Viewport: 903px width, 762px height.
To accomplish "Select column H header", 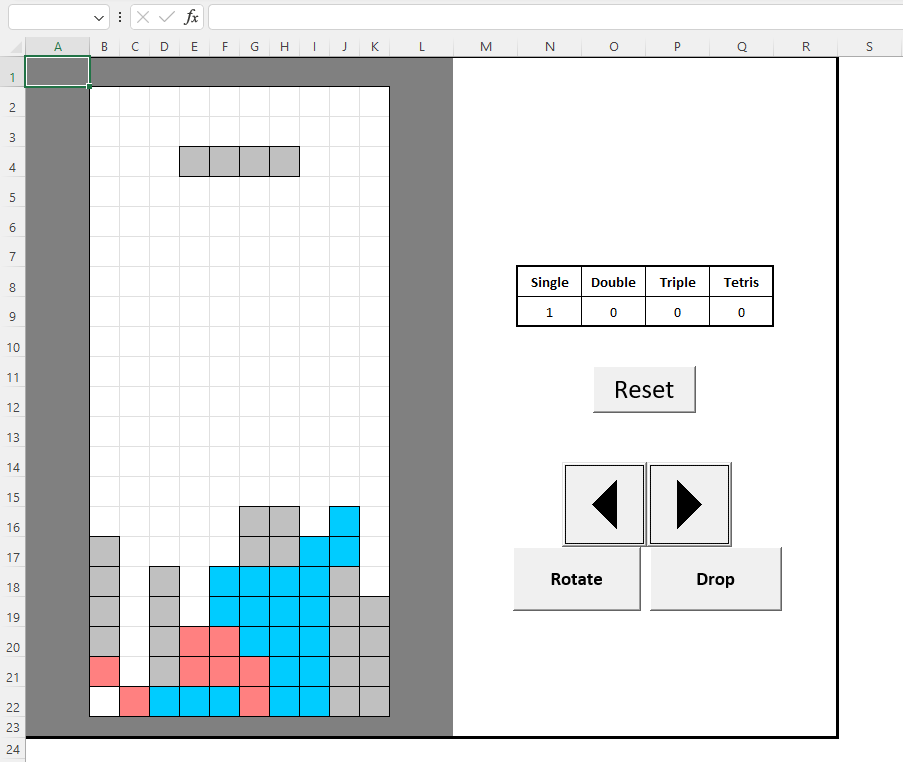I will click(x=284, y=47).
